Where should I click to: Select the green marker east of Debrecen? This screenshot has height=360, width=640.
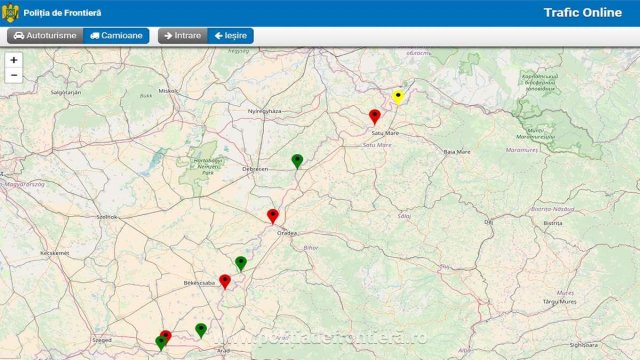(x=297, y=161)
